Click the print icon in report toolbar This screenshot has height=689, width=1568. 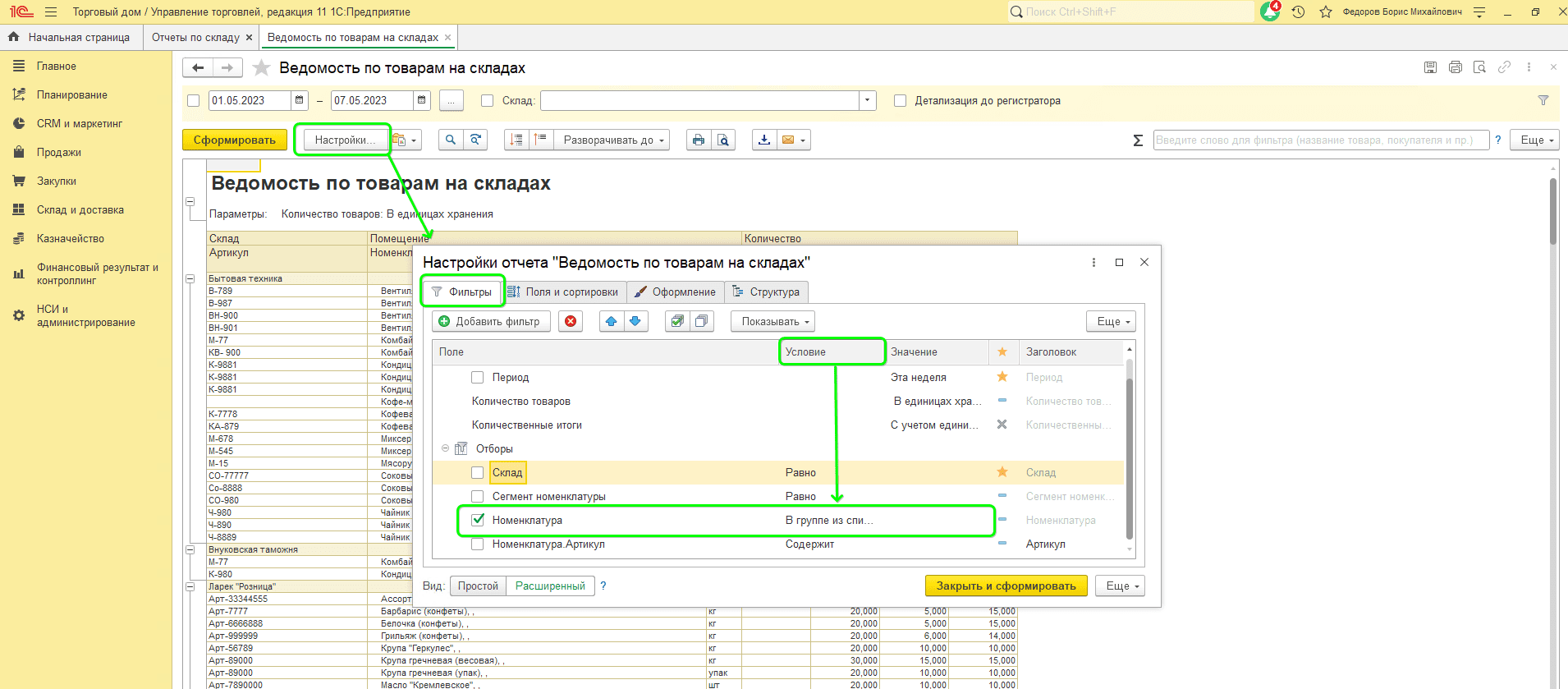tap(698, 140)
